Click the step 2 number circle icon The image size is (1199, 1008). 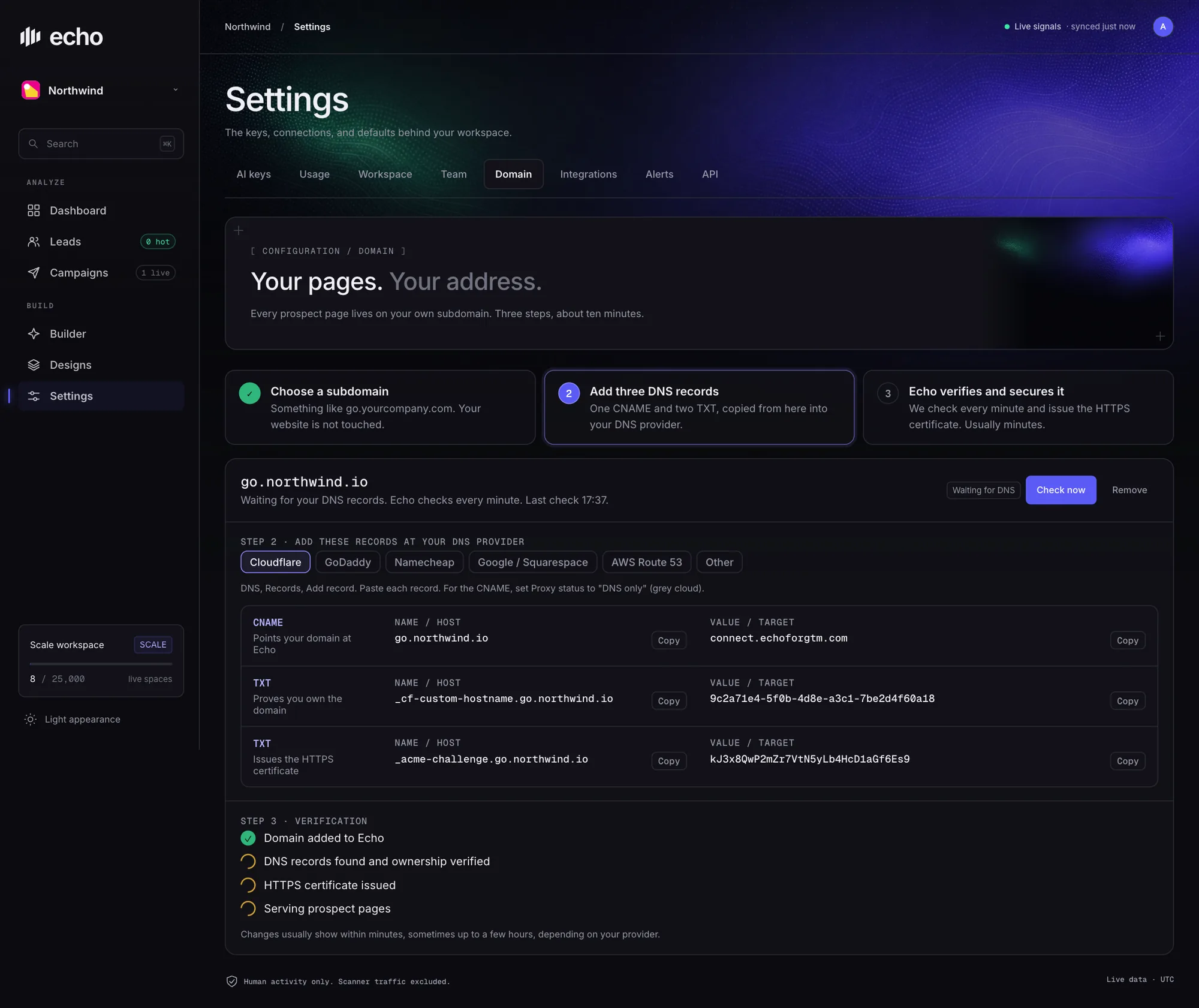[x=569, y=393]
